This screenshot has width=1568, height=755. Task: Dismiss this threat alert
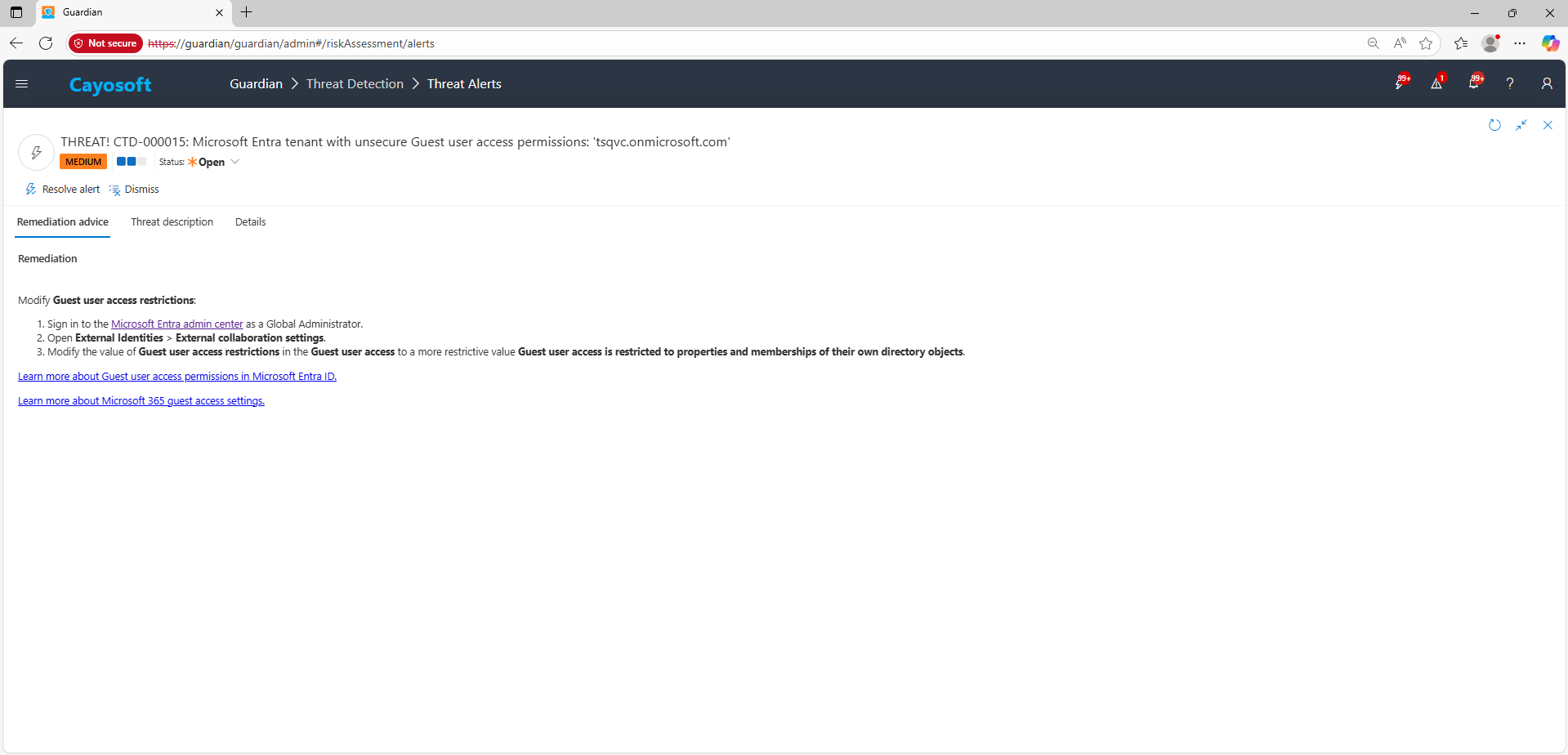[x=134, y=190]
